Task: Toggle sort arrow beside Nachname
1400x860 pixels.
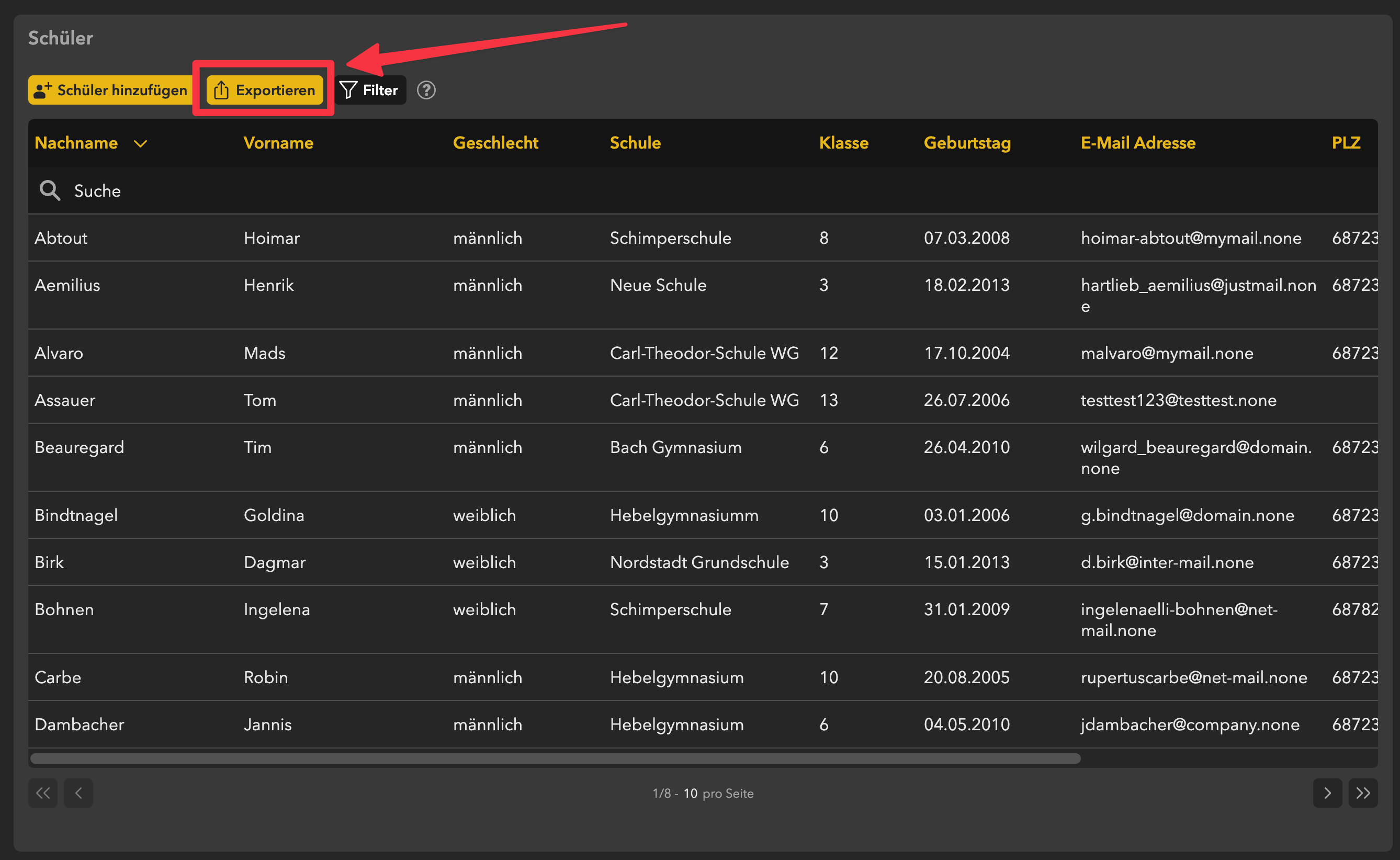Action: (140, 143)
